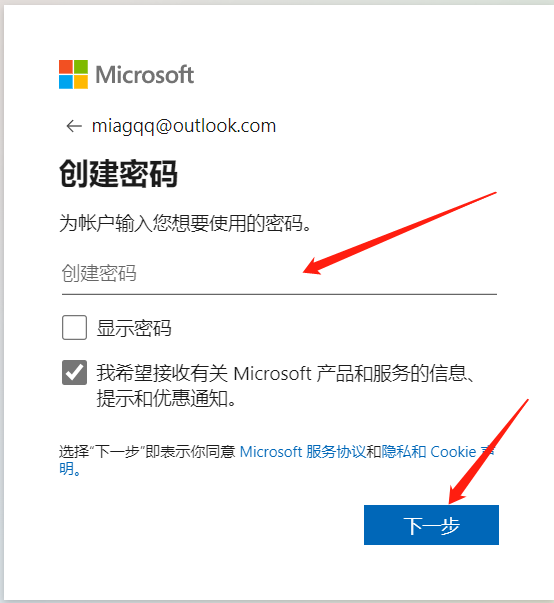Click the 选择"下一步"即表示你同意 text
The width and height of the screenshot is (554, 603).
click(x=147, y=451)
